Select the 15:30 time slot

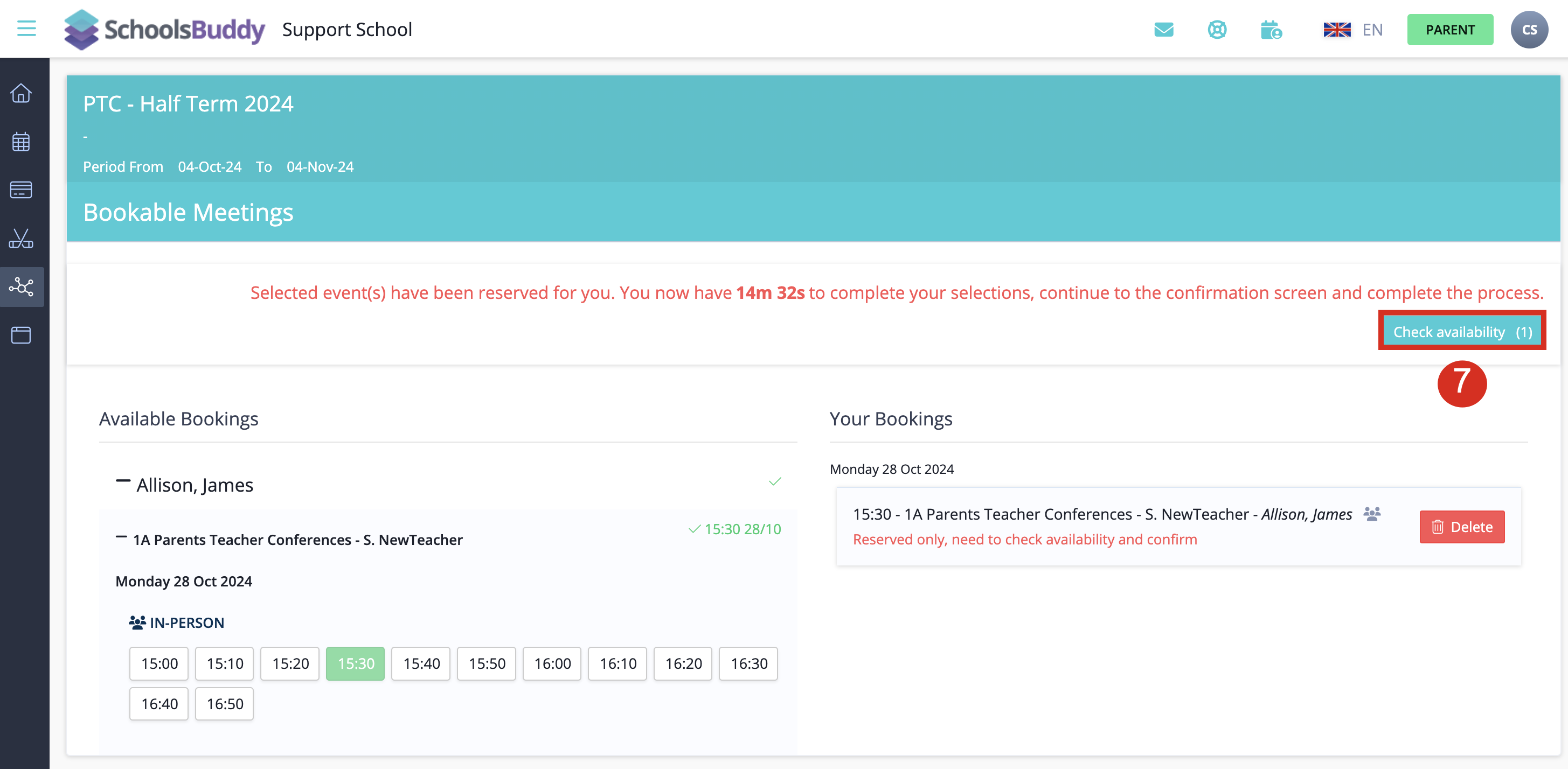[356, 663]
